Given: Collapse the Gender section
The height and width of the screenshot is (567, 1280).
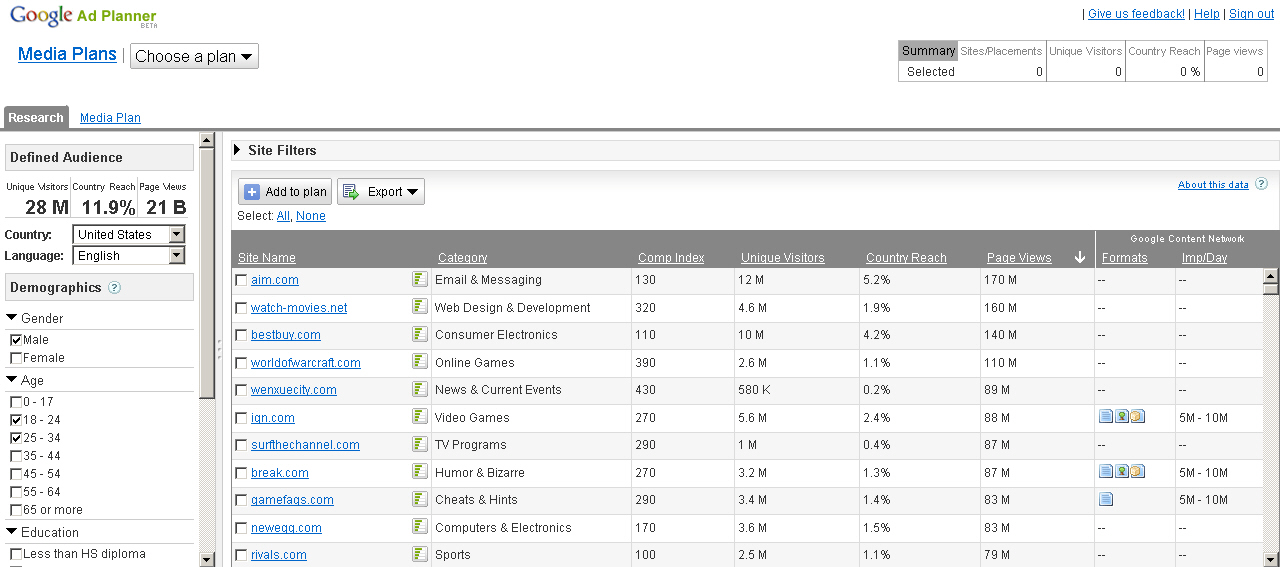Looking at the screenshot, I should pos(12,318).
